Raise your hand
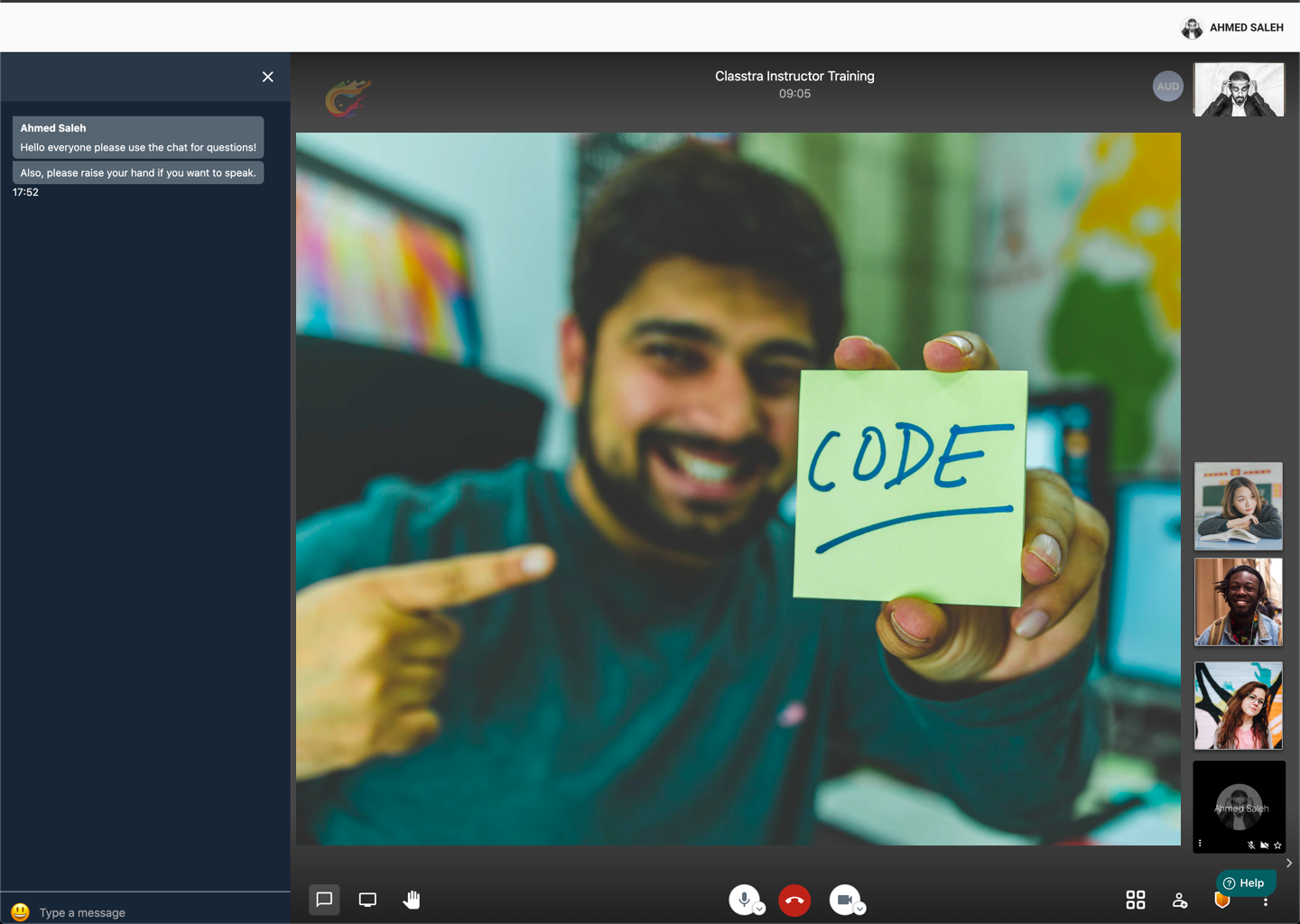The image size is (1300, 924). coord(412,900)
